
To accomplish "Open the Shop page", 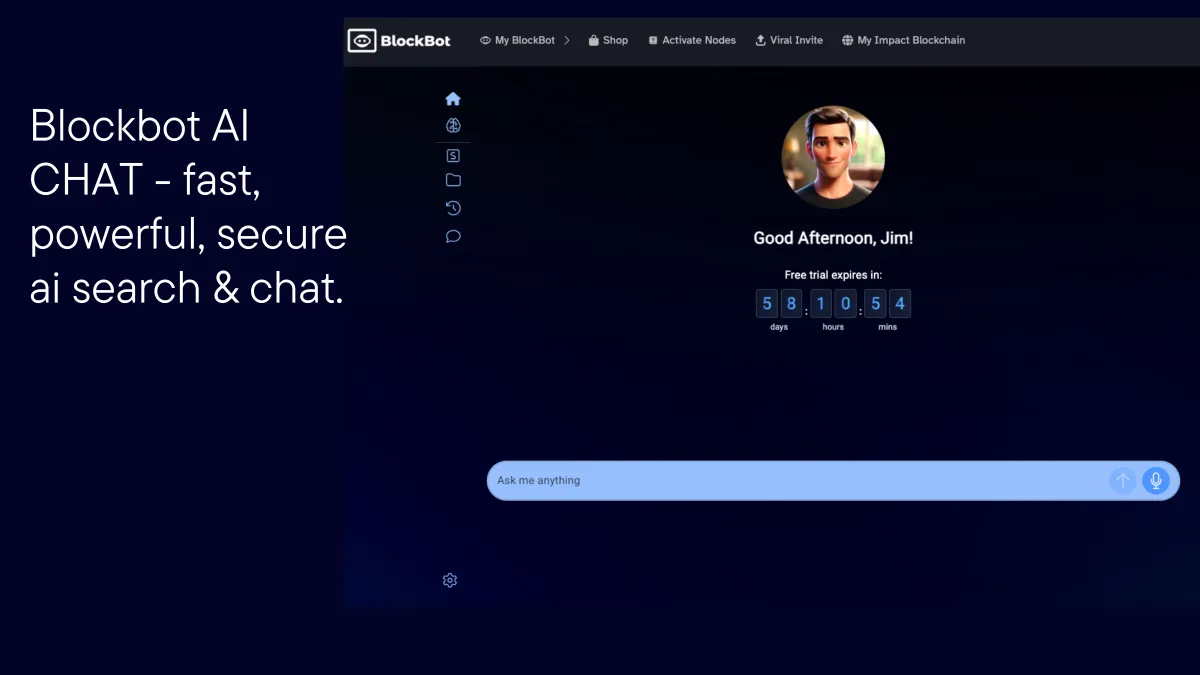I will tap(608, 41).
